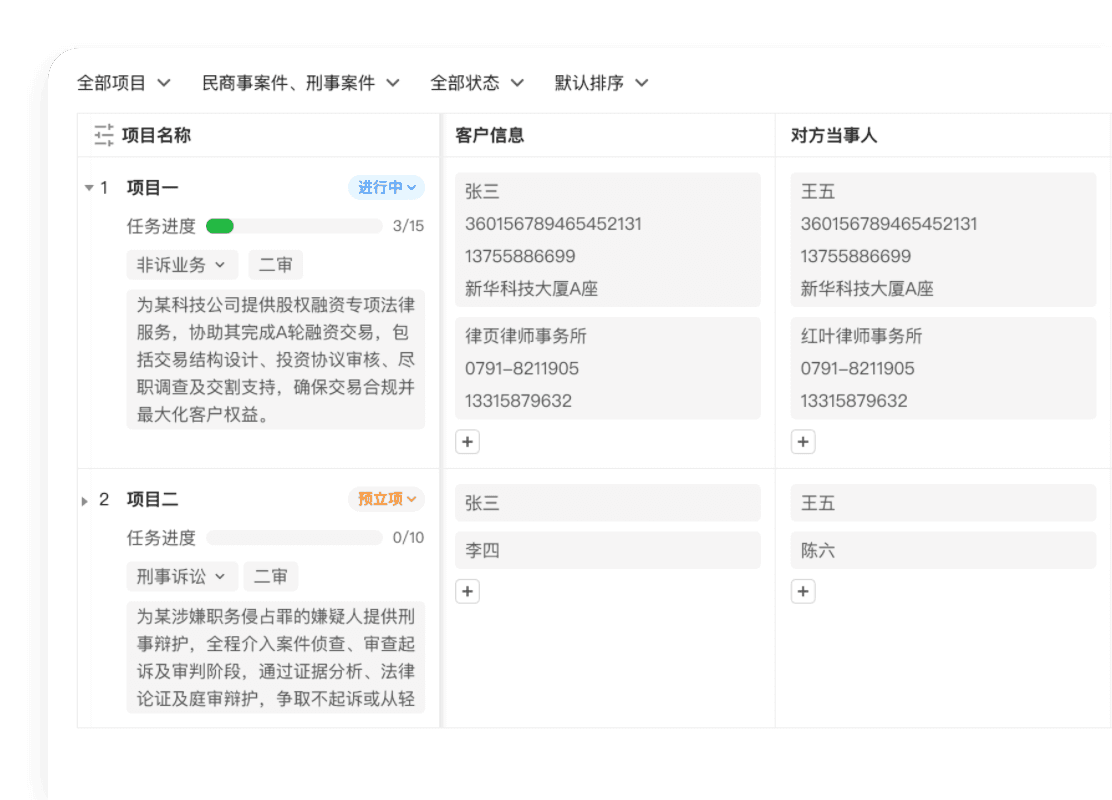Open the 项目二 project title
This screenshot has width=1112, height=800.
click(x=152, y=500)
